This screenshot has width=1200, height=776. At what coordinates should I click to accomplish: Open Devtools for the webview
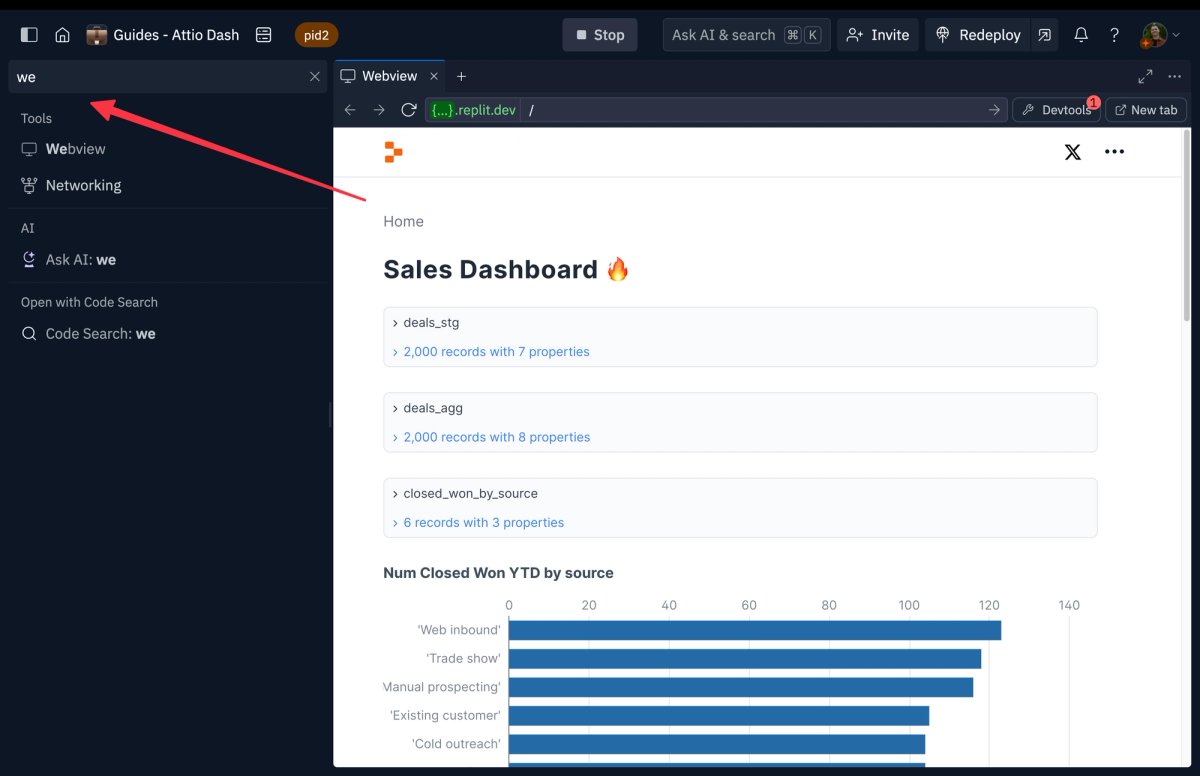pyautogui.click(x=1057, y=109)
